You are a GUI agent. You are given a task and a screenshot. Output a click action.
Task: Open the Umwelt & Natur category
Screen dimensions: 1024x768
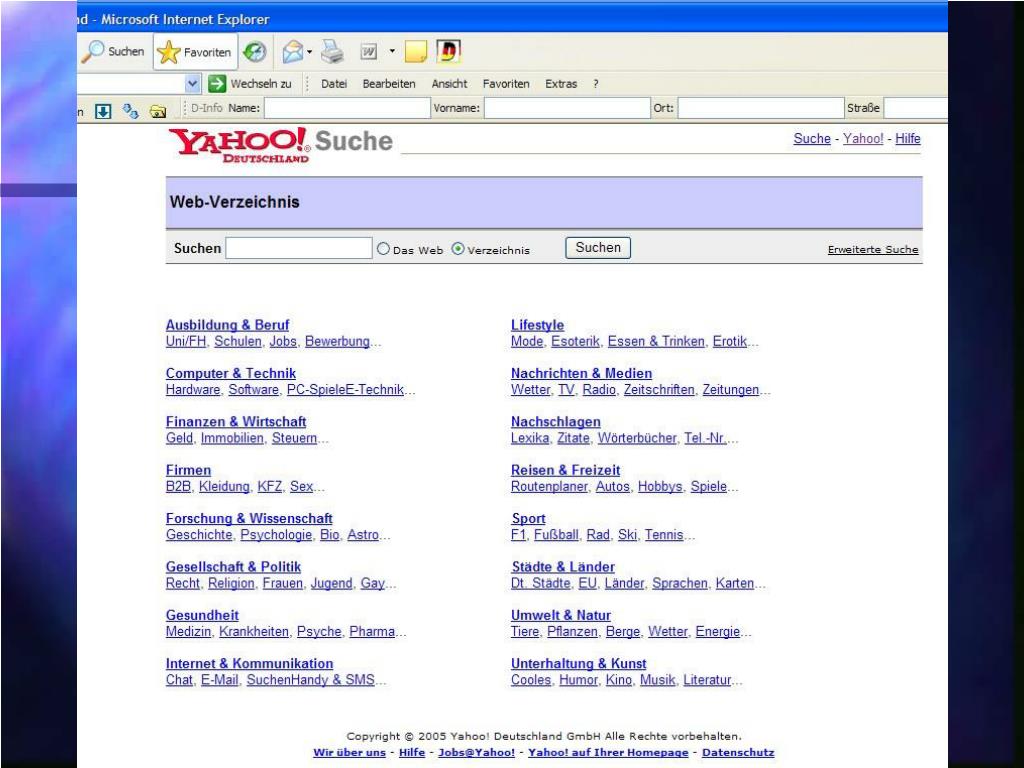pos(561,615)
